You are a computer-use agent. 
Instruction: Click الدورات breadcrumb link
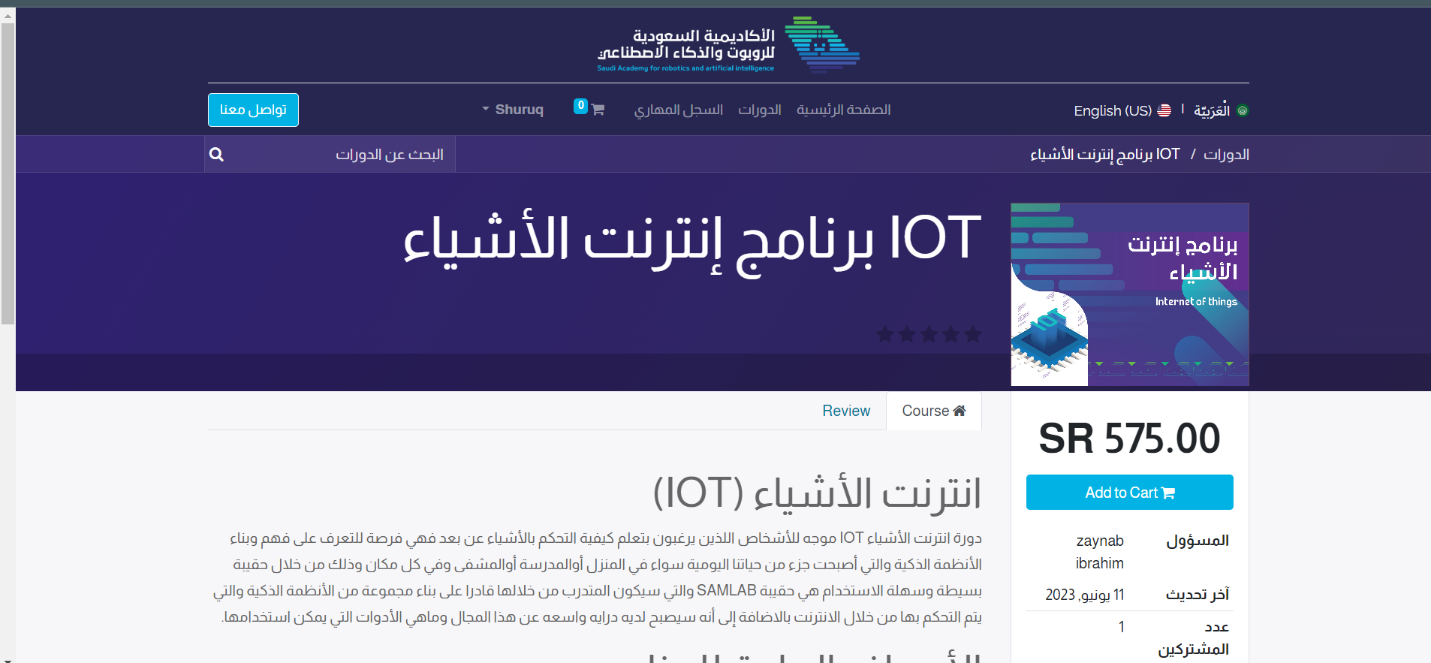coord(1225,155)
